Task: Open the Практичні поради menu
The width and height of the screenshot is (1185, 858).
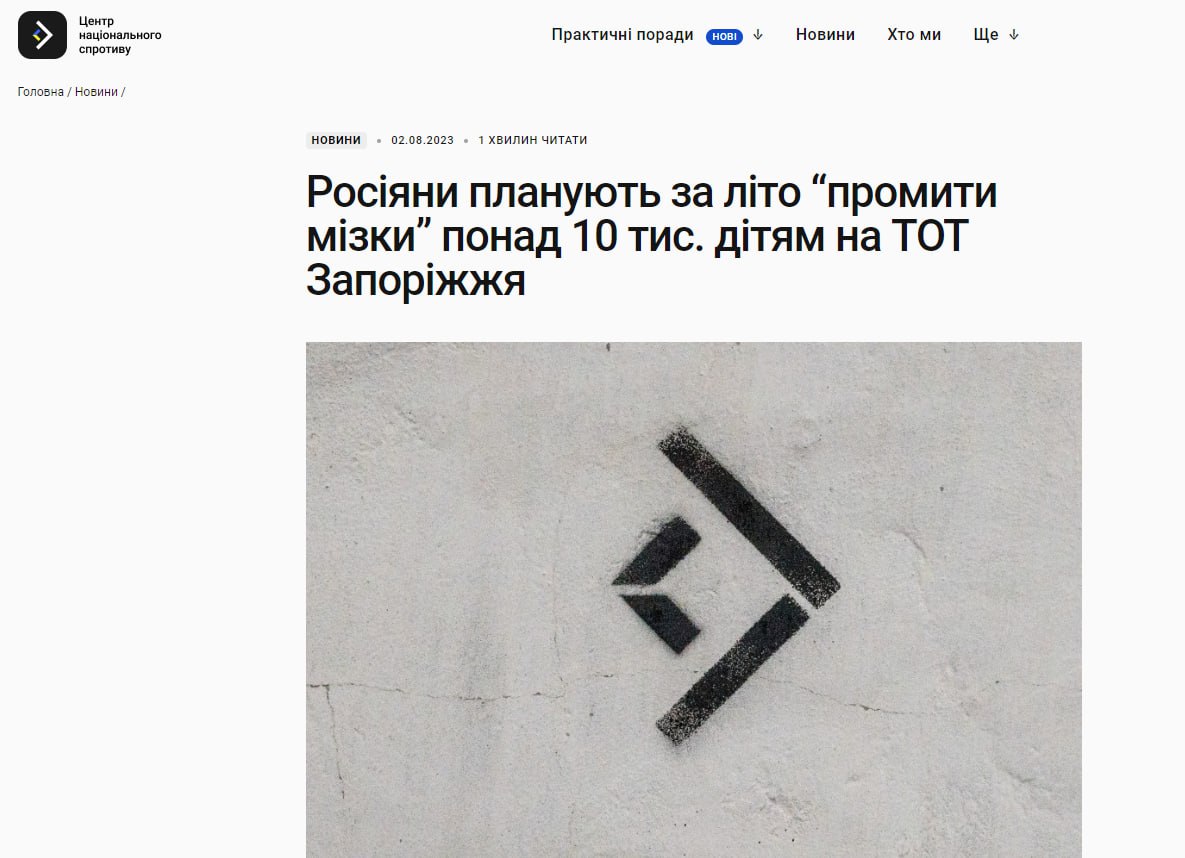Action: (x=622, y=35)
